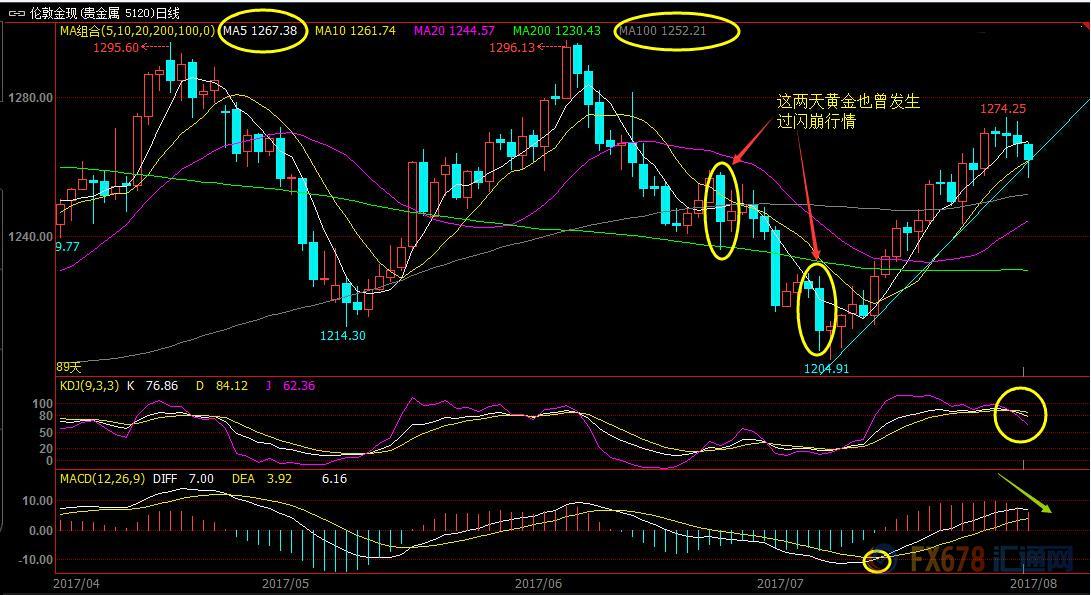Jump to the 2017/05 date marker
1091x595 pixels.
[x=285, y=583]
